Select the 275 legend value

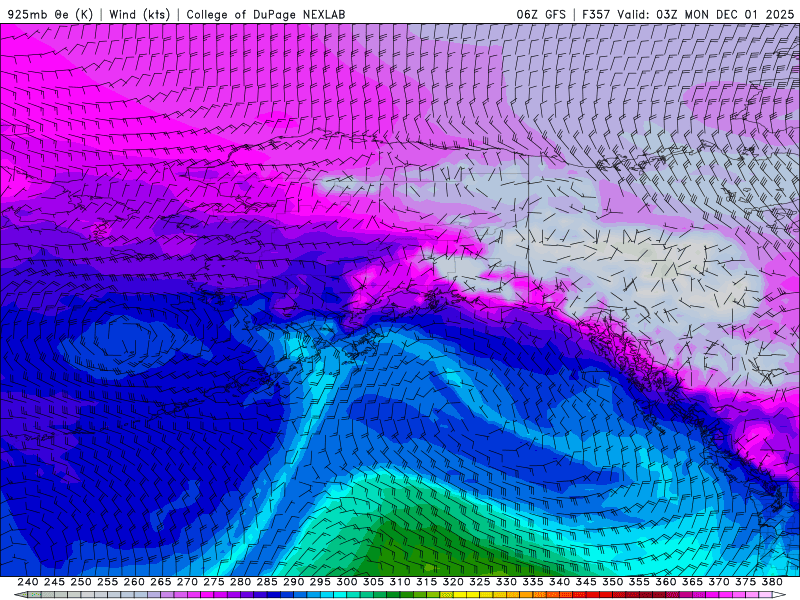coord(214,582)
